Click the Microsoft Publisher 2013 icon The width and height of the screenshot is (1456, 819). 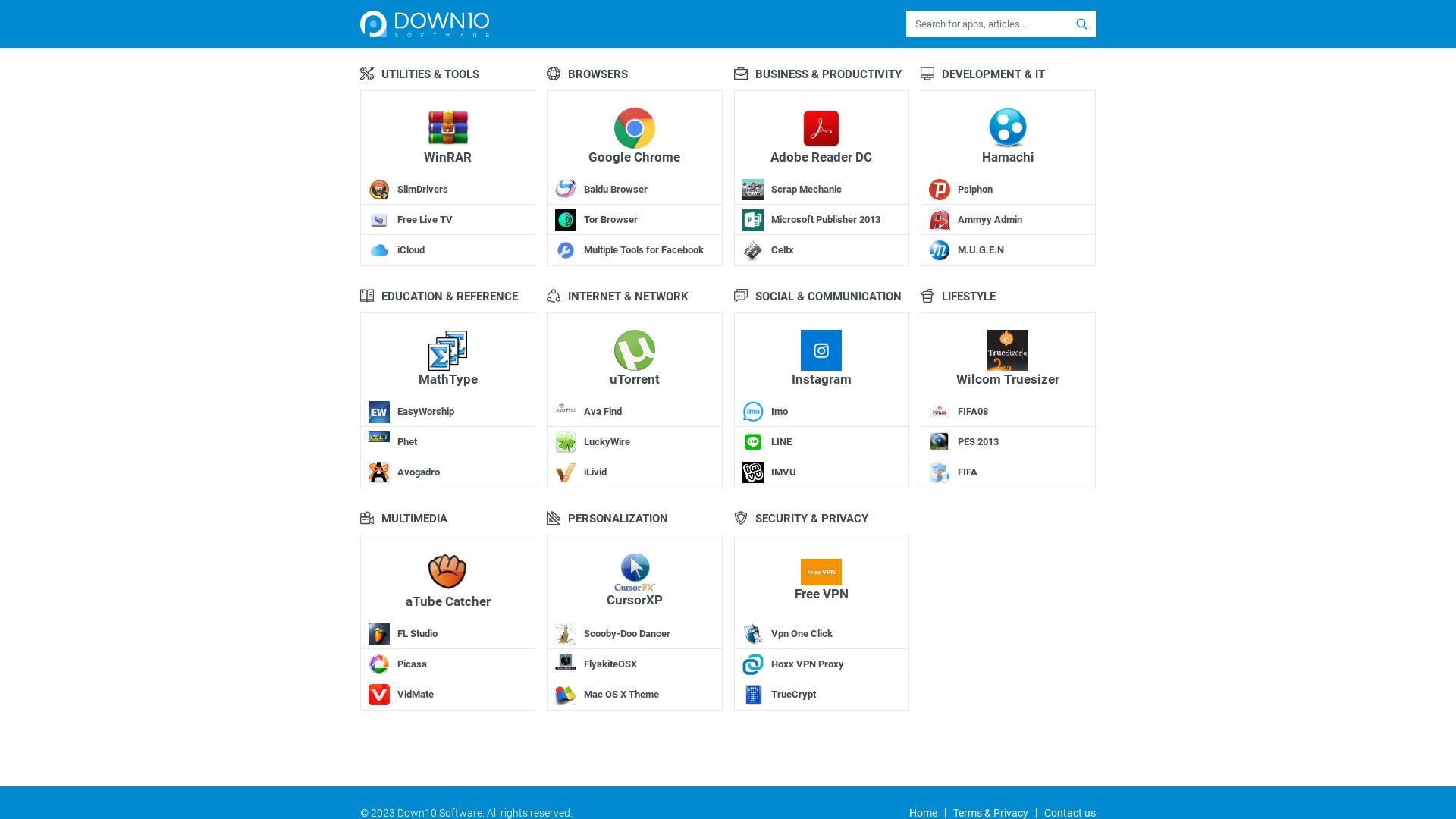pos(753,220)
